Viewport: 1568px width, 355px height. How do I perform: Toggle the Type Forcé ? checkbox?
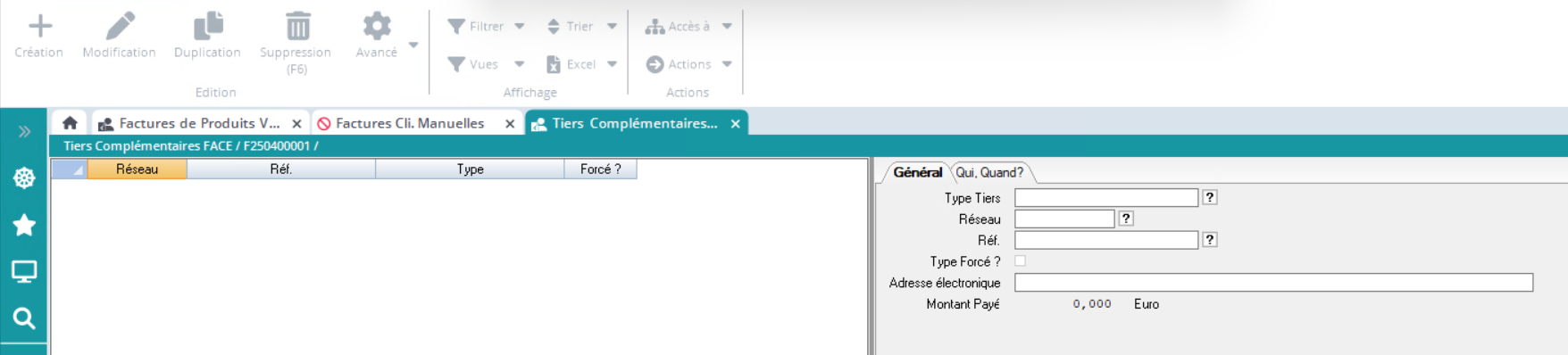click(x=1021, y=260)
